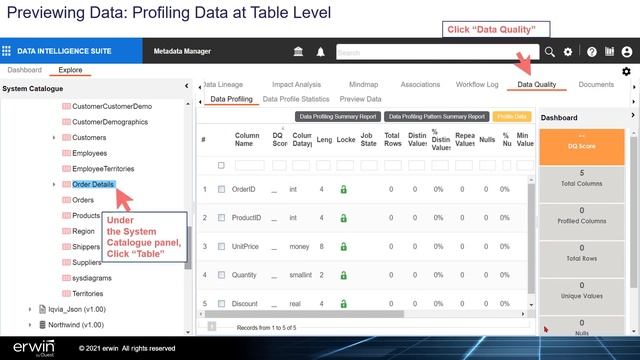Click the gear icon below header

626,71
